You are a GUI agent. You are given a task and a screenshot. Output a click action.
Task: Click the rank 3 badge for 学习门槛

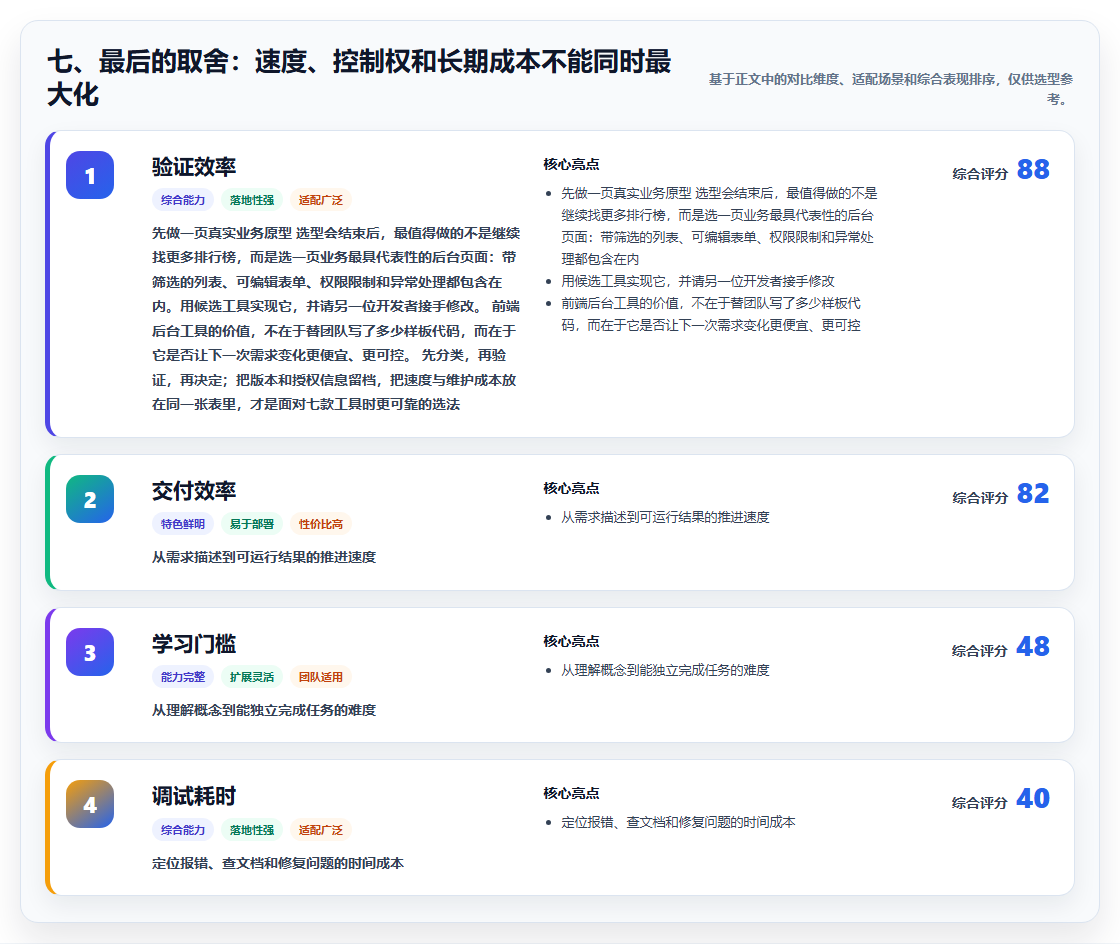tap(90, 652)
